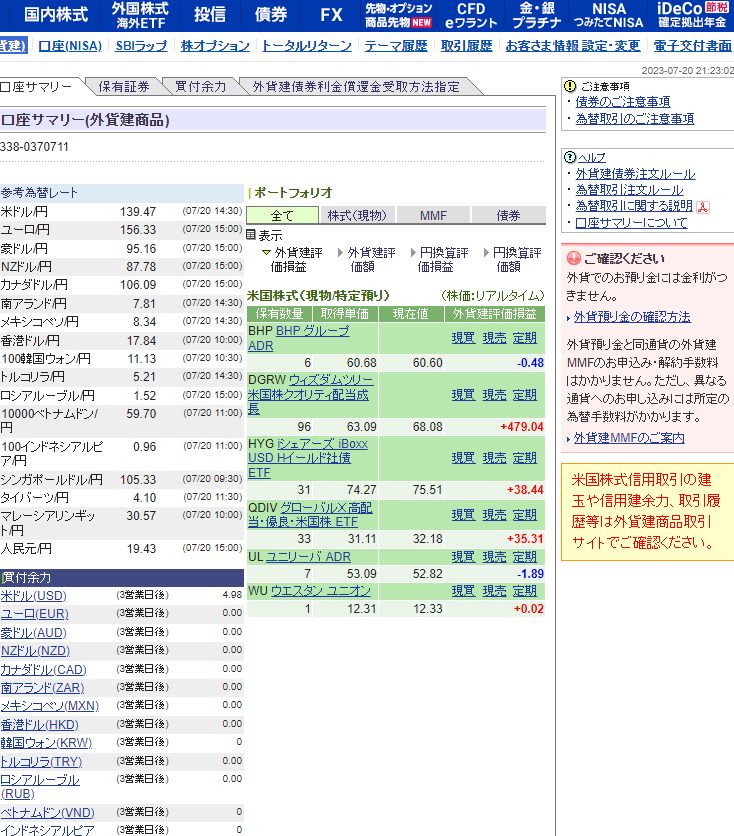Click 現売 for DGRW
734x836 pixels.
coord(494,395)
